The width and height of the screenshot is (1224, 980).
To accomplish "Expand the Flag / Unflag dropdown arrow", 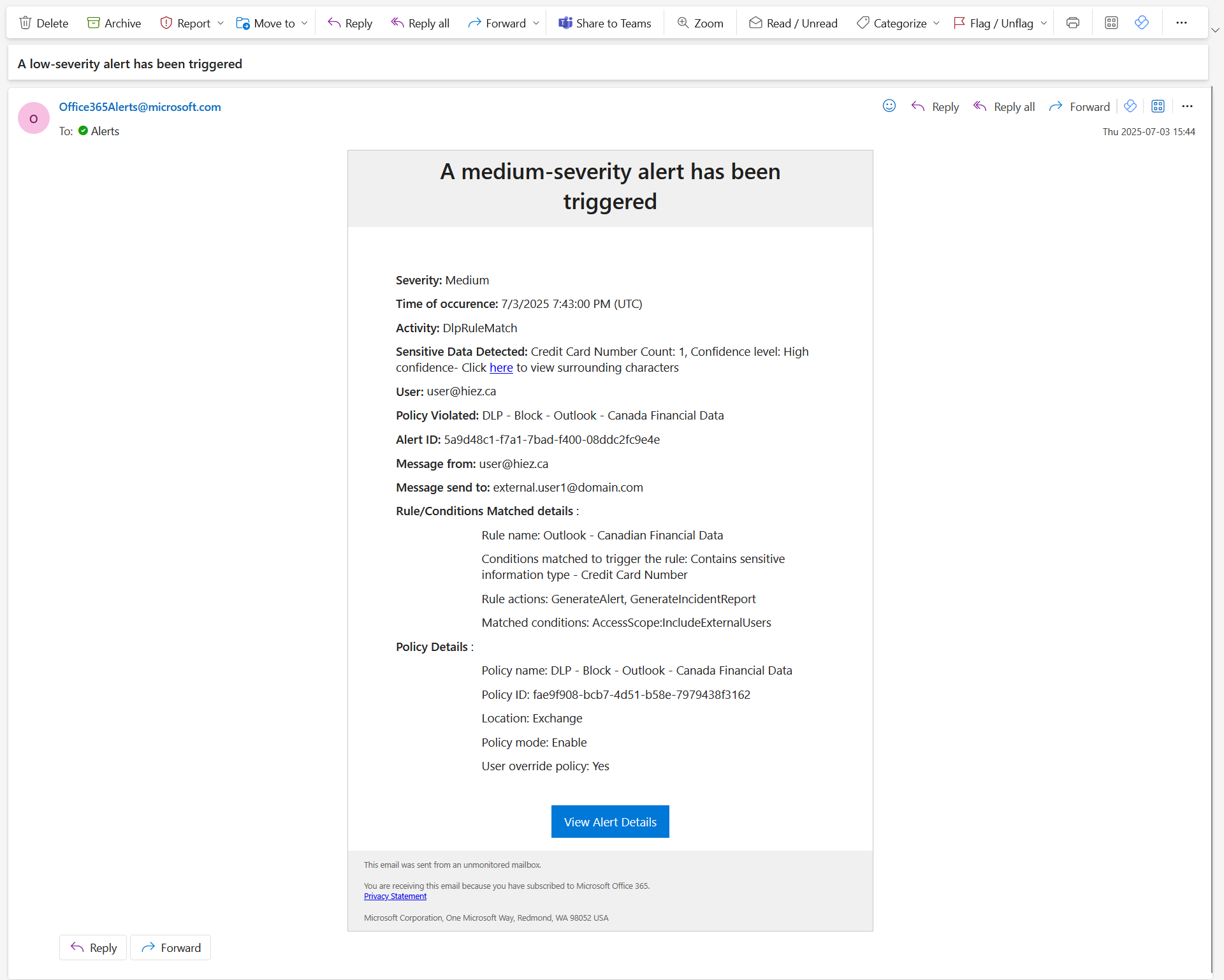I will pyautogui.click(x=1044, y=23).
